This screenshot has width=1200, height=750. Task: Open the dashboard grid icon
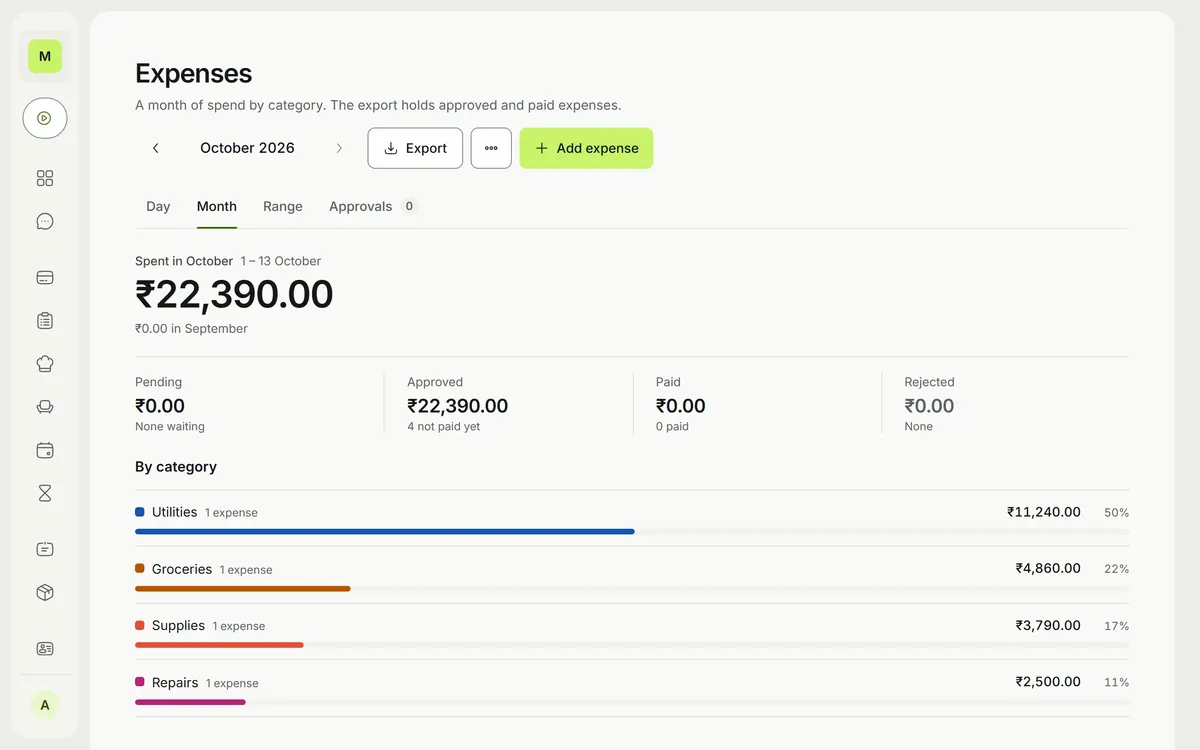45,178
